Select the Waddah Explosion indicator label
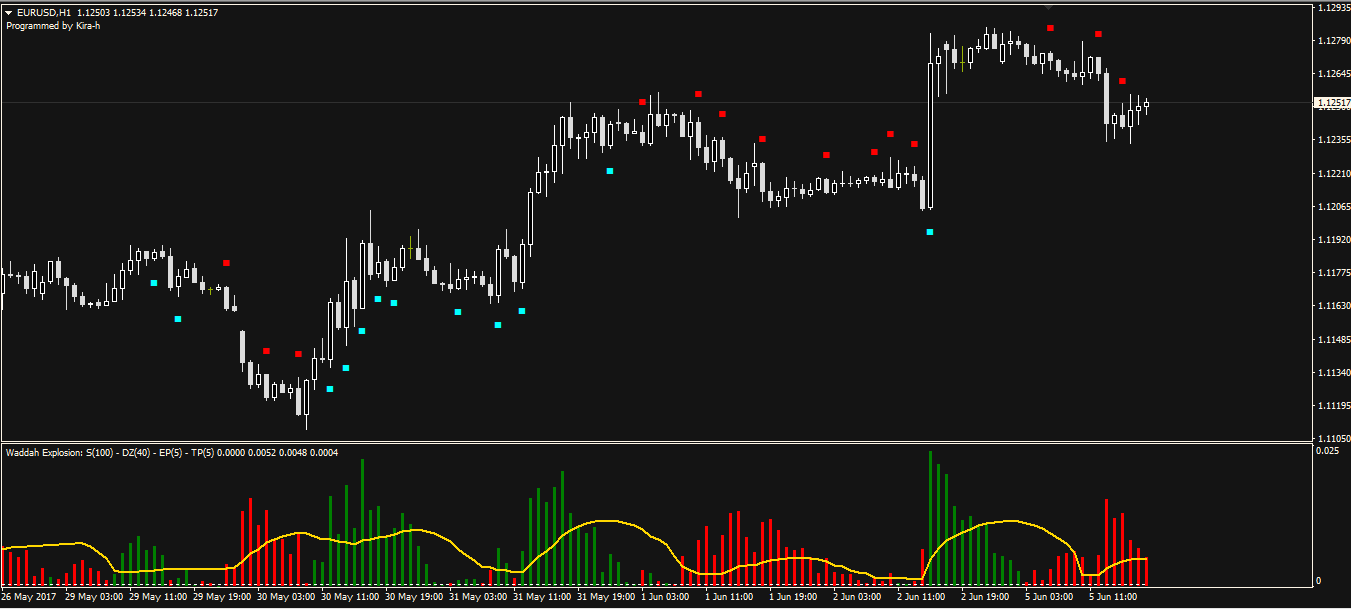The image size is (1351, 610). point(172,453)
